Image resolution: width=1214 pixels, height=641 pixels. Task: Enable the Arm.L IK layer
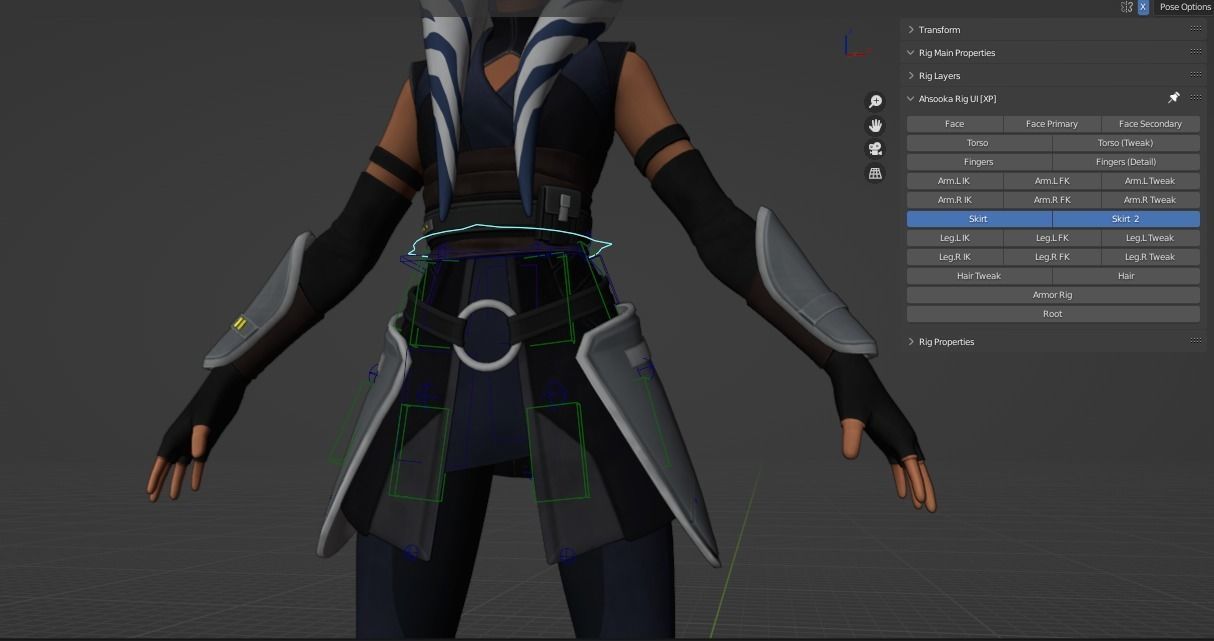click(955, 181)
